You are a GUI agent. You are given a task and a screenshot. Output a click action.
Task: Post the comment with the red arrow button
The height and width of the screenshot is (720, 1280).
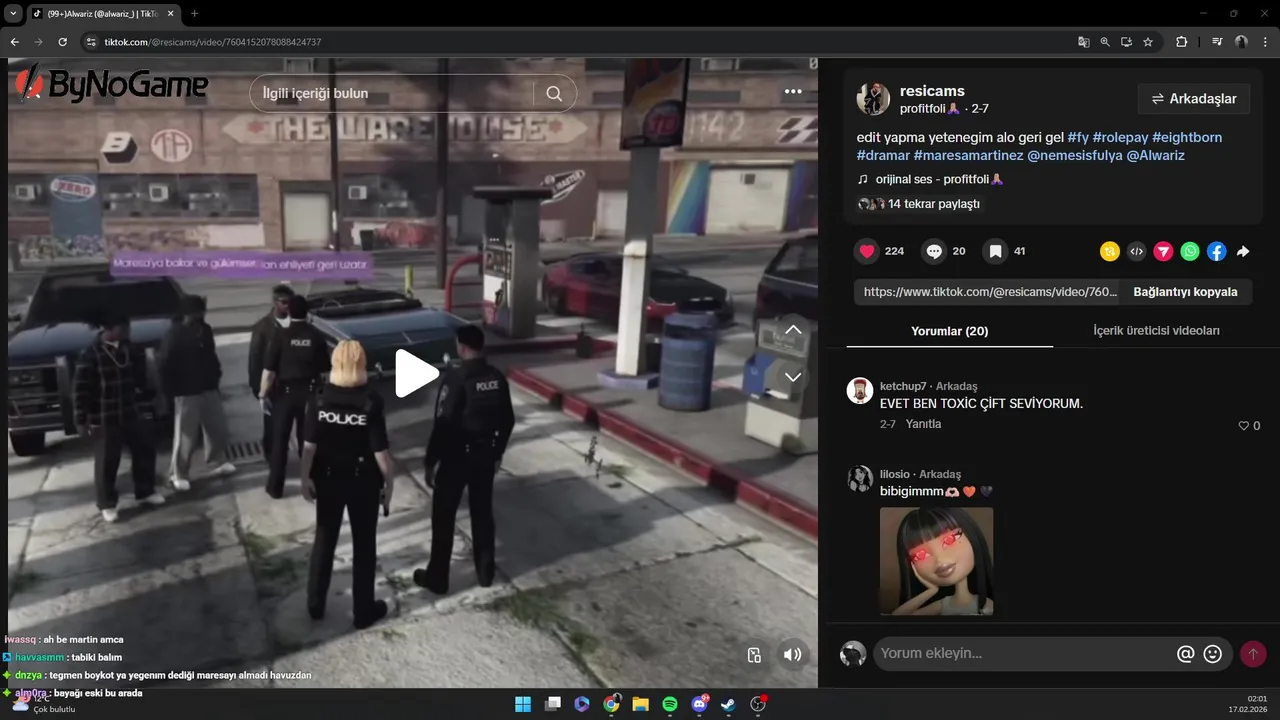[1253, 654]
